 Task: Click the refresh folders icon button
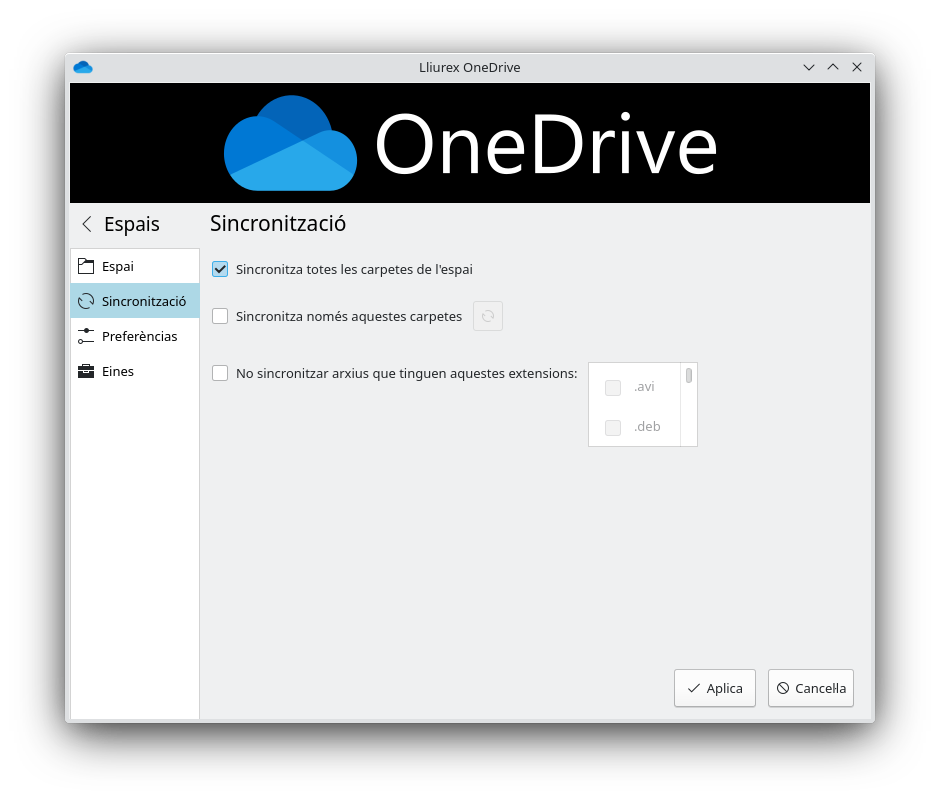488,316
